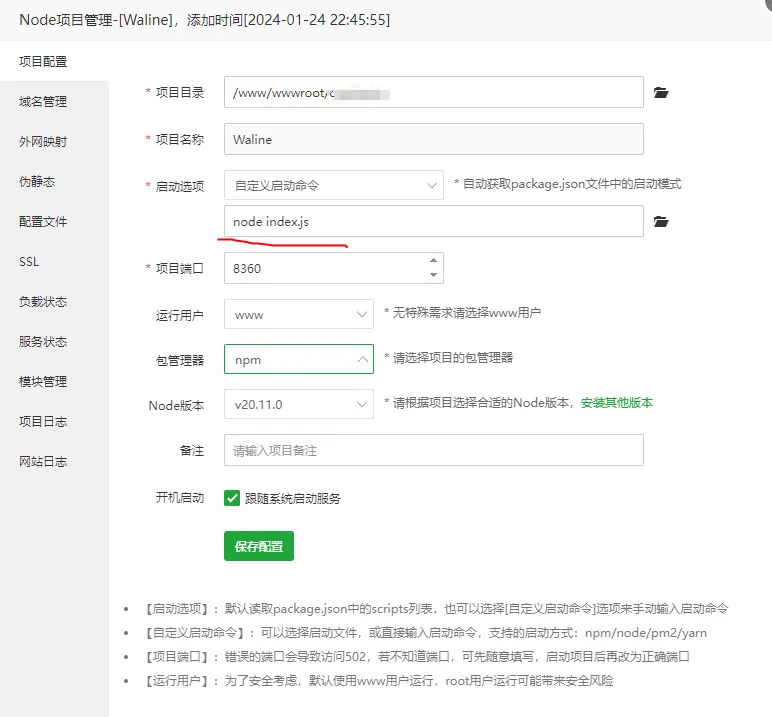Open the 启动选项 dropdown
Viewport: 772px width, 717px height.
333,185
